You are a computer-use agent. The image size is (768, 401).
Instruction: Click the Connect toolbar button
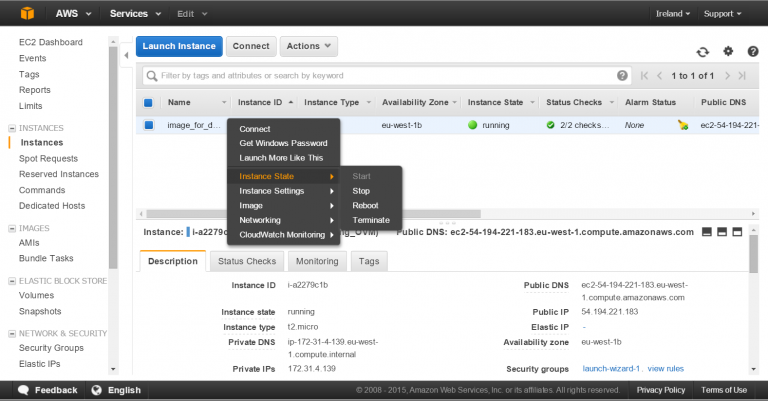click(x=251, y=46)
